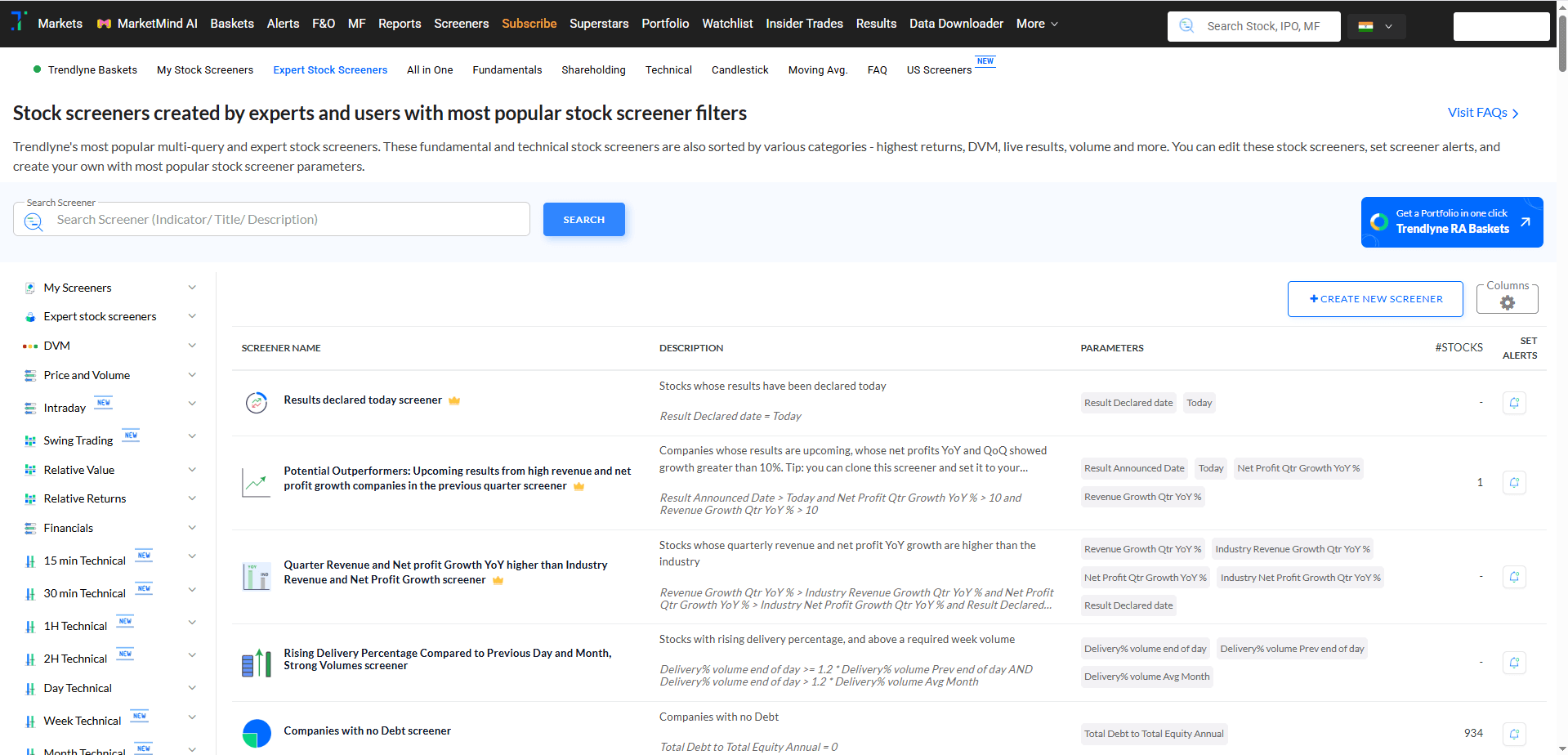Open the Visit FAQs link
The height and width of the screenshot is (755, 1568).
1482,113
